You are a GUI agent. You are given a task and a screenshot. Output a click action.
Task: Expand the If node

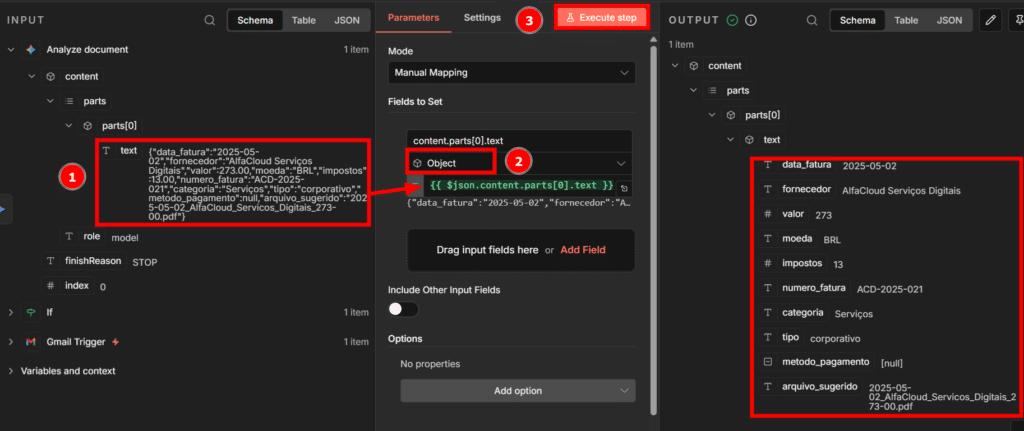click(x=10, y=312)
